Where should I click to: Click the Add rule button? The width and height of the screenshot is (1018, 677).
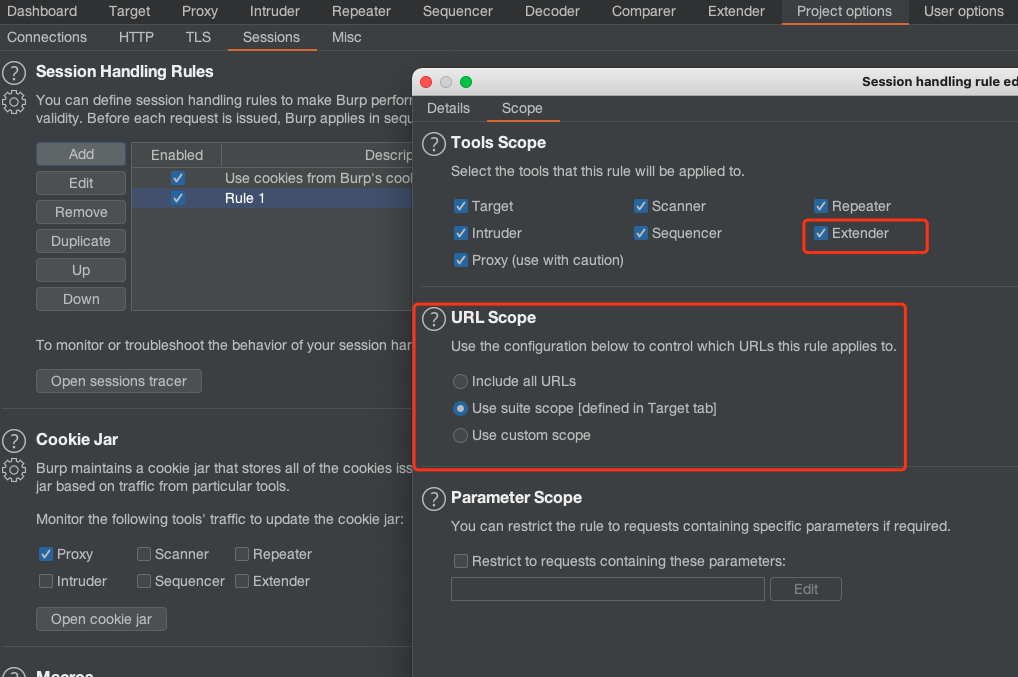point(81,154)
